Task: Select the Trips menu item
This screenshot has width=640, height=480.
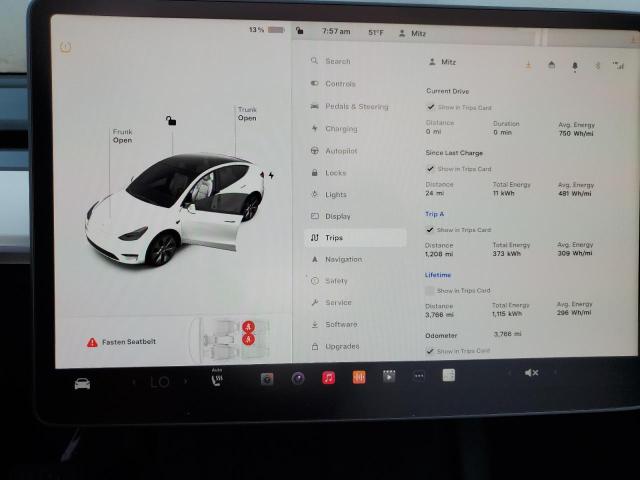Action: (356, 238)
